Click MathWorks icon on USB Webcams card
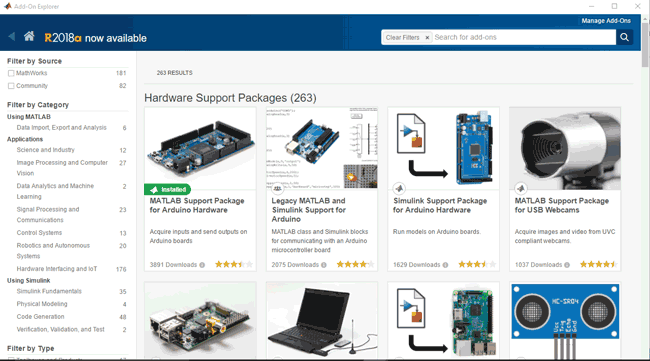The image size is (650, 361). (x=521, y=189)
